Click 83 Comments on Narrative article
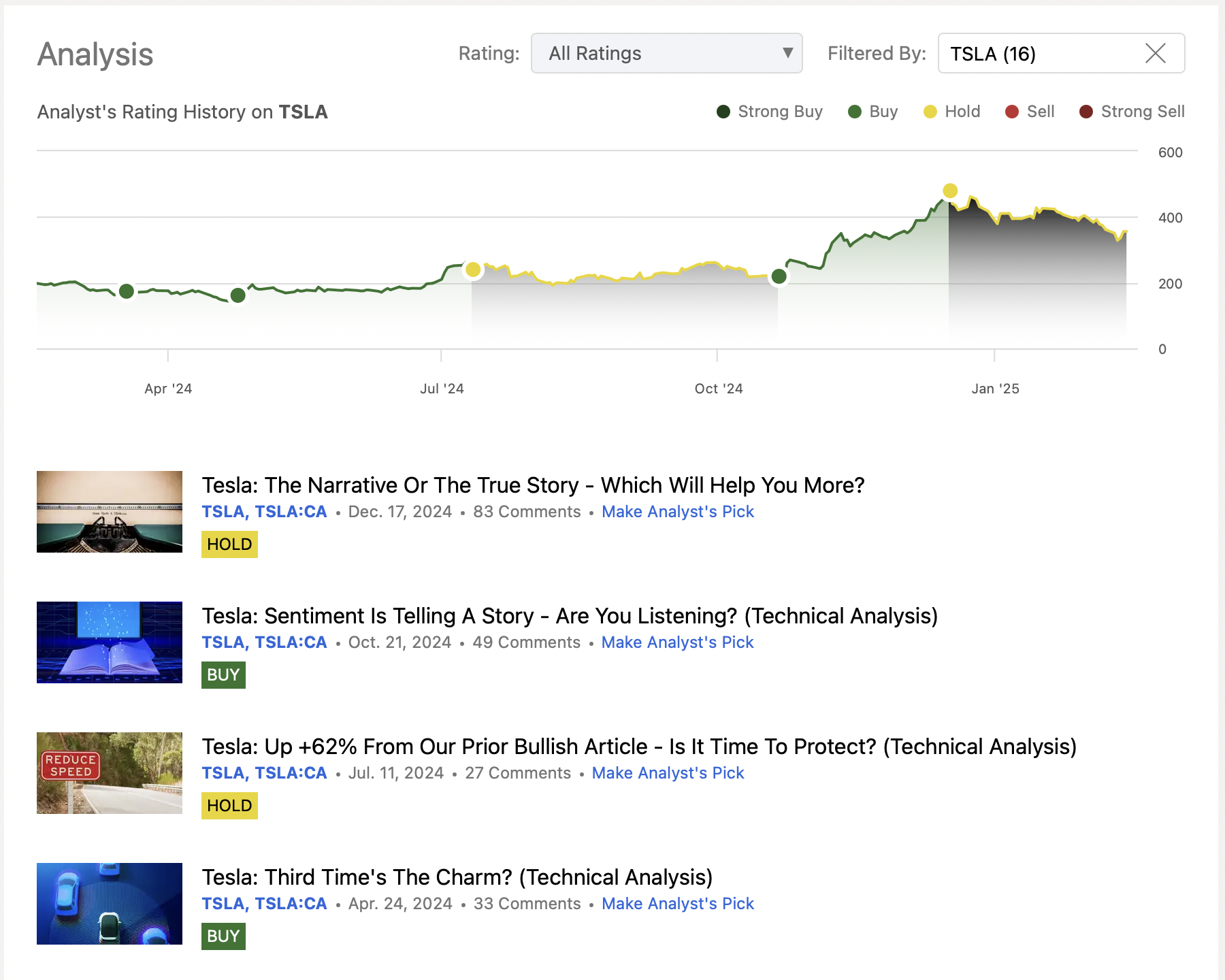Screen dimensions: 1225x980 click(527, 512)
